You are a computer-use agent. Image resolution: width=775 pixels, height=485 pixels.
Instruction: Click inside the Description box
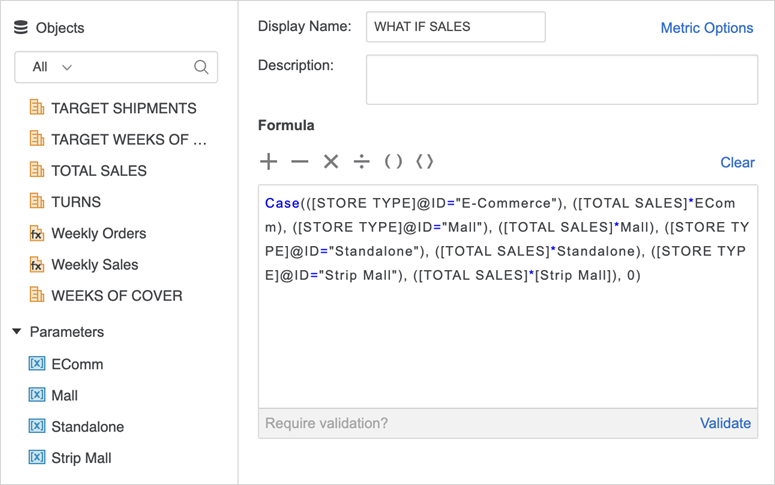coord(561,80)
